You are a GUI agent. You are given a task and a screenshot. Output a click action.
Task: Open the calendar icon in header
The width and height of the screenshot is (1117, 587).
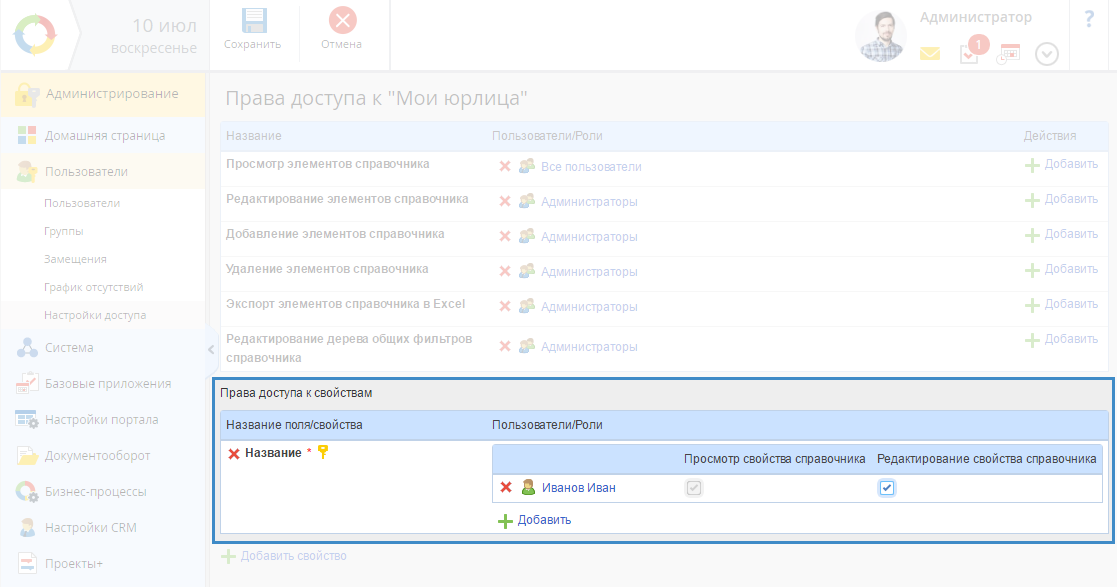pos(1008,54)
